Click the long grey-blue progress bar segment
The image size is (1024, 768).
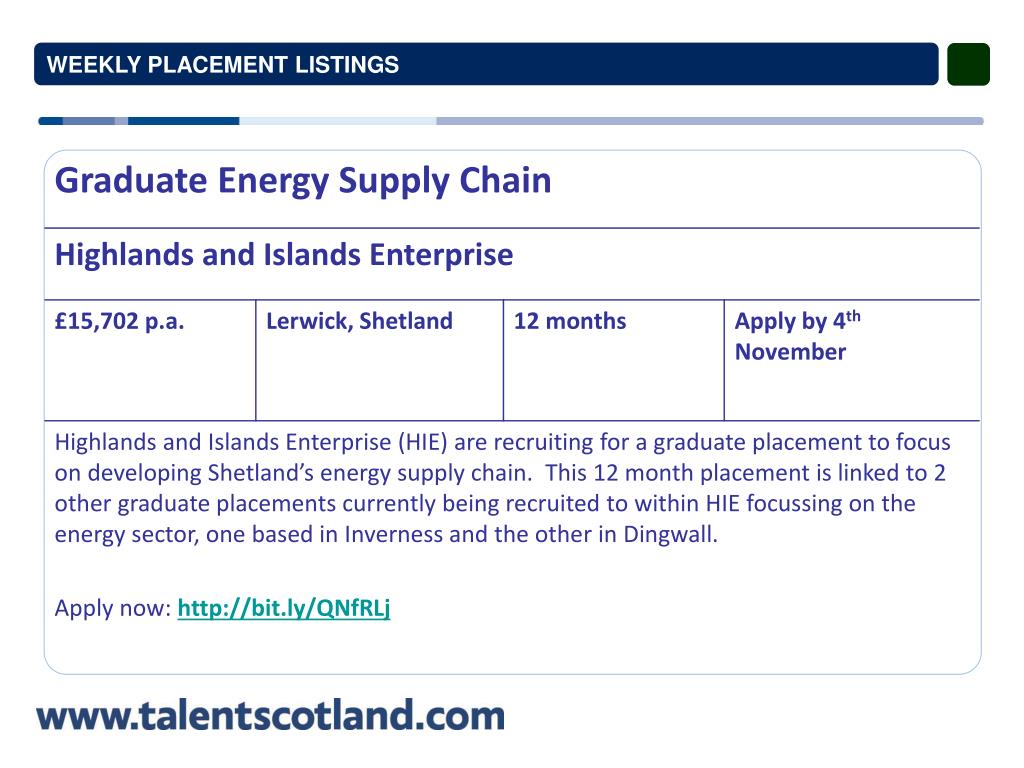click(x=710, y=121)
